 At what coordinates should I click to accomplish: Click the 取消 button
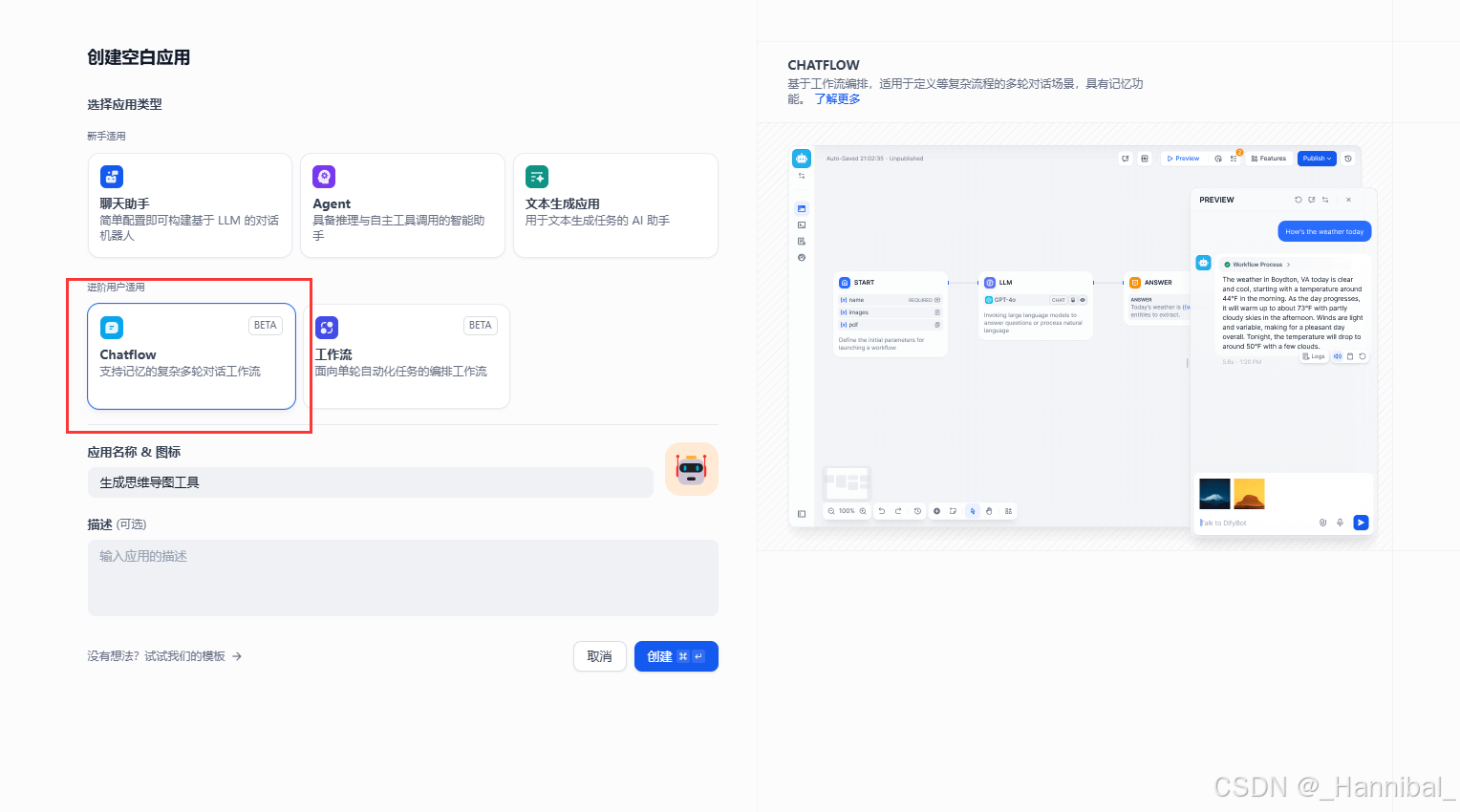600,656
